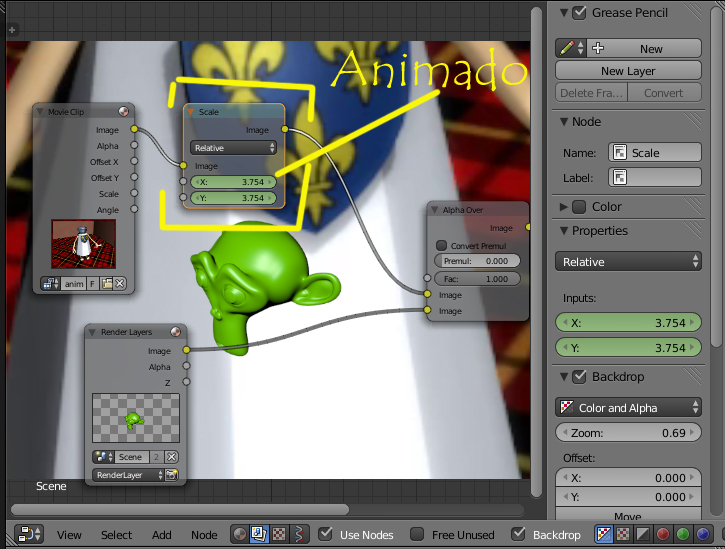Enable Convert Premul in Alpha Over node
Screen dimensions: 725x549
click(x=442, y=245)
